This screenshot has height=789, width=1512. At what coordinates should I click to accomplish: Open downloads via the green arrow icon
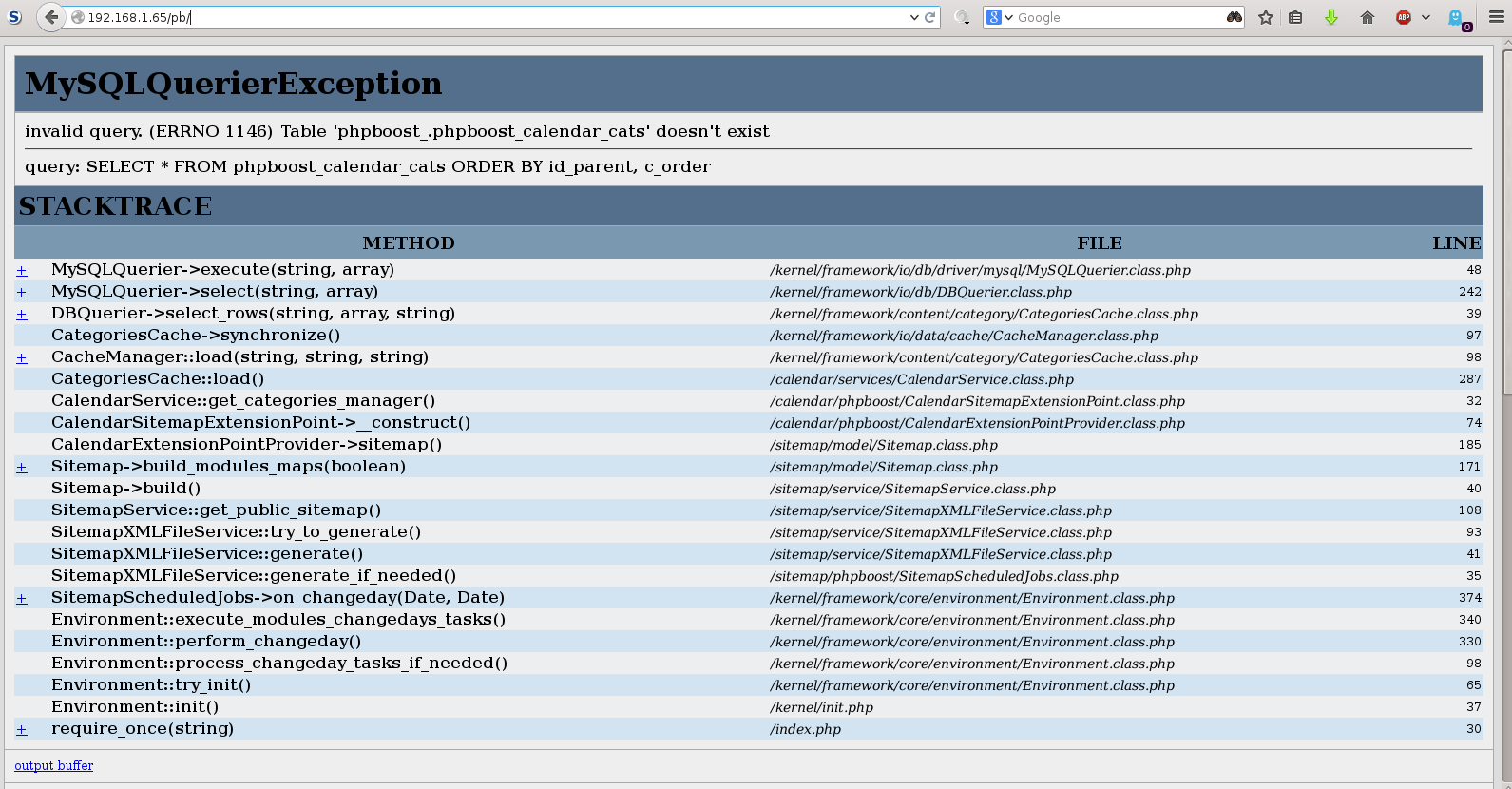pos(1330,17)
